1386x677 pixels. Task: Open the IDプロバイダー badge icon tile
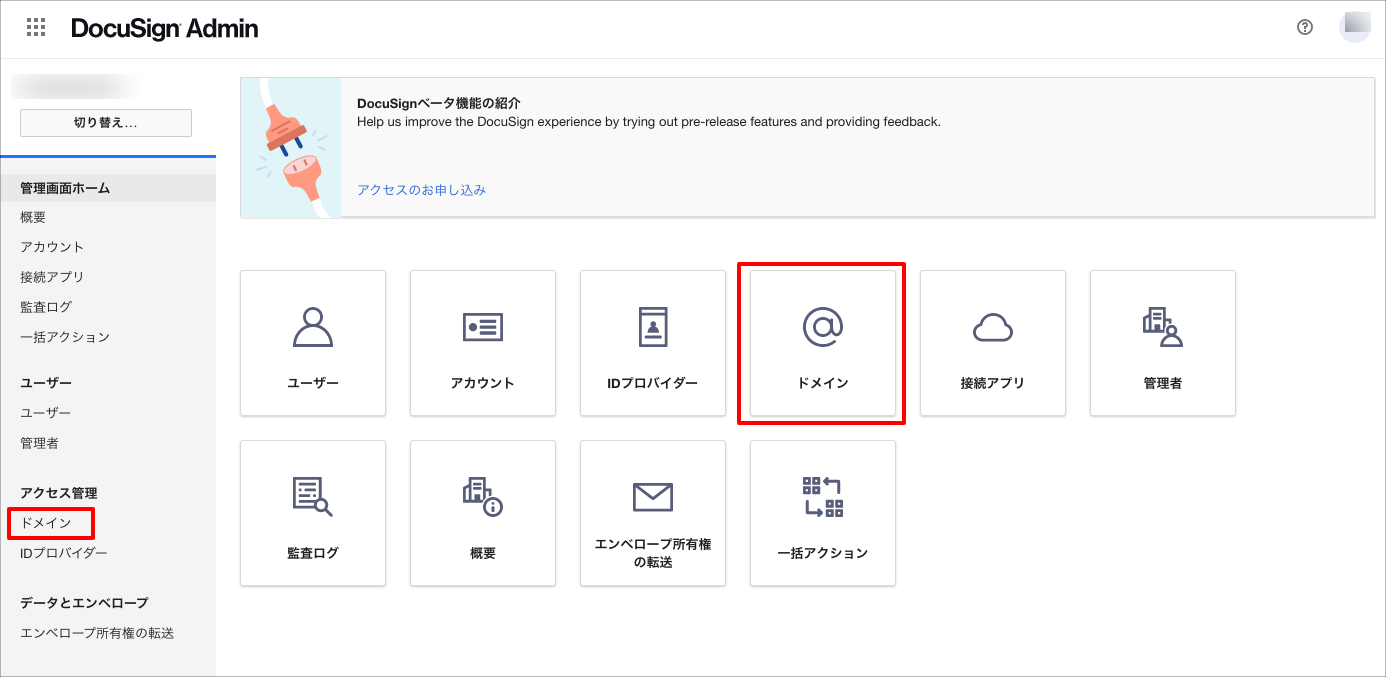pyautogui.click(x=653, y=343)
